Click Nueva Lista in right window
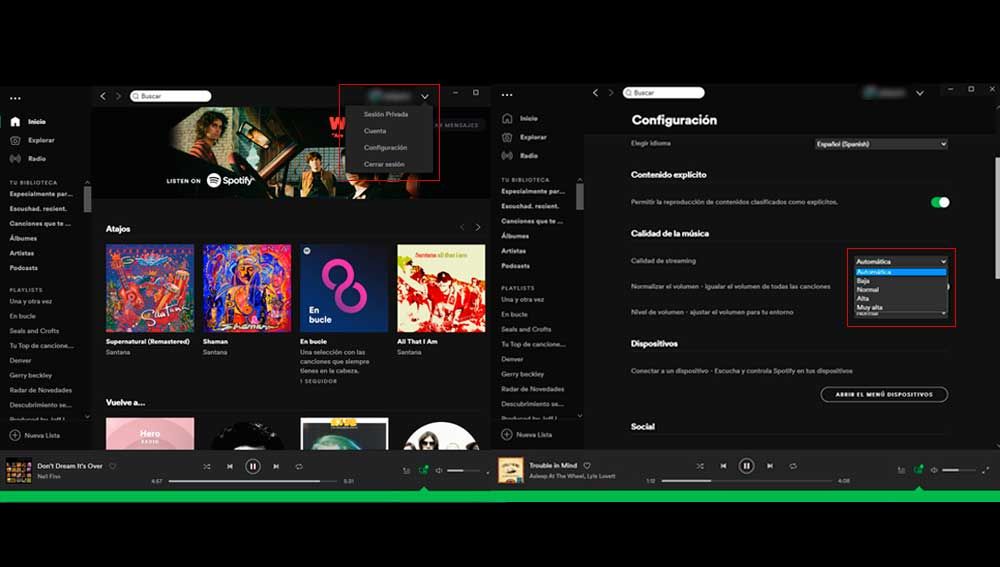The image size is (1000, 567). [527, 435]
